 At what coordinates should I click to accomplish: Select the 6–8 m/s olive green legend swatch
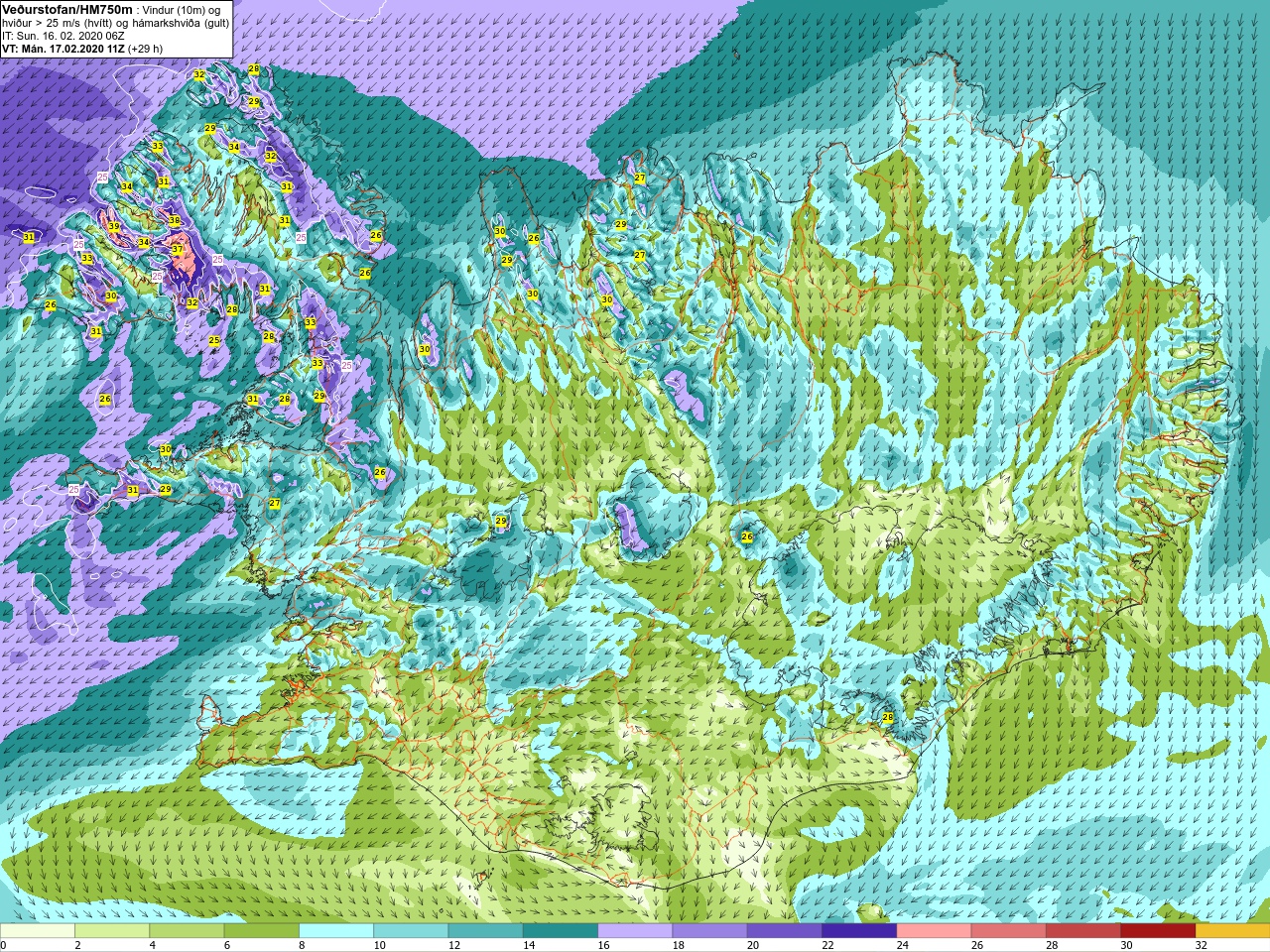click(262, 931)
